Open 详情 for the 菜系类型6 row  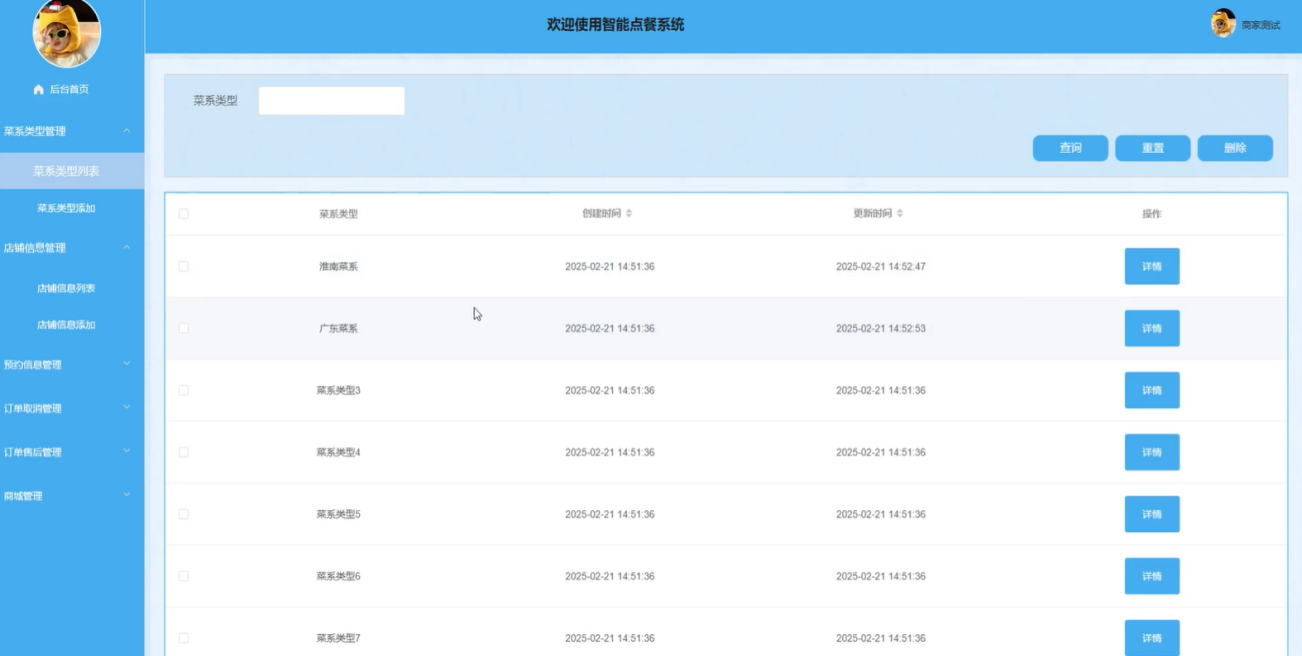pos(1152,576)
